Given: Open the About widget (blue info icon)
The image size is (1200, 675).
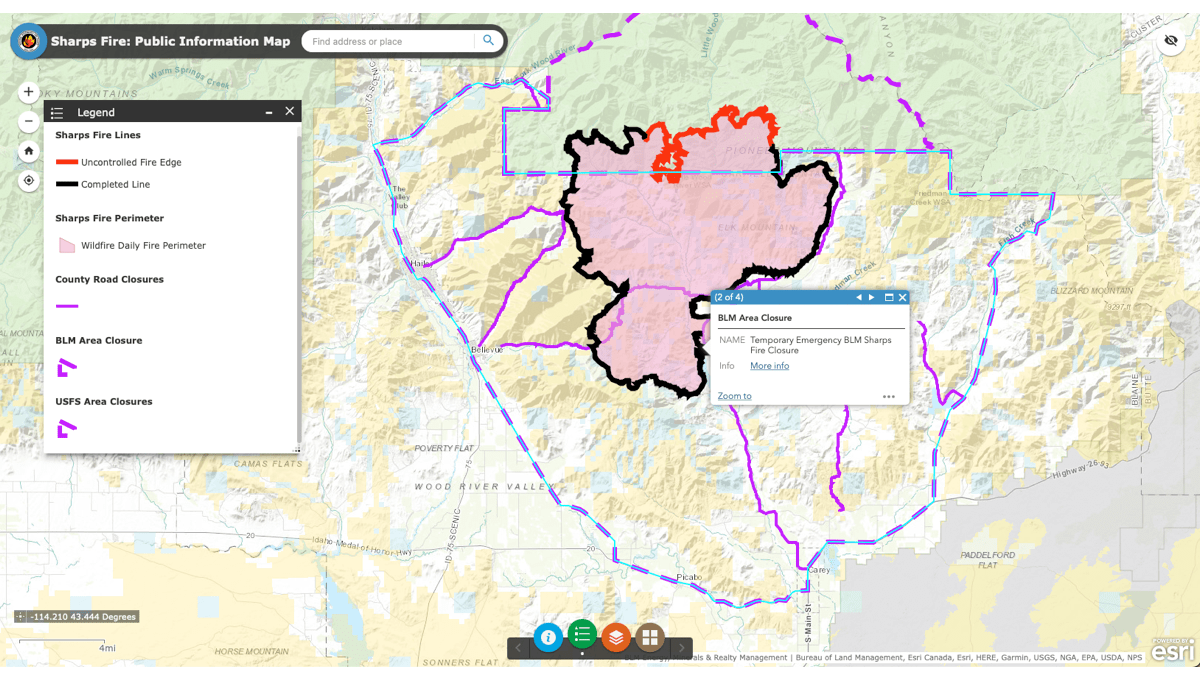Looking at the screenshot, I should (548, 636).
